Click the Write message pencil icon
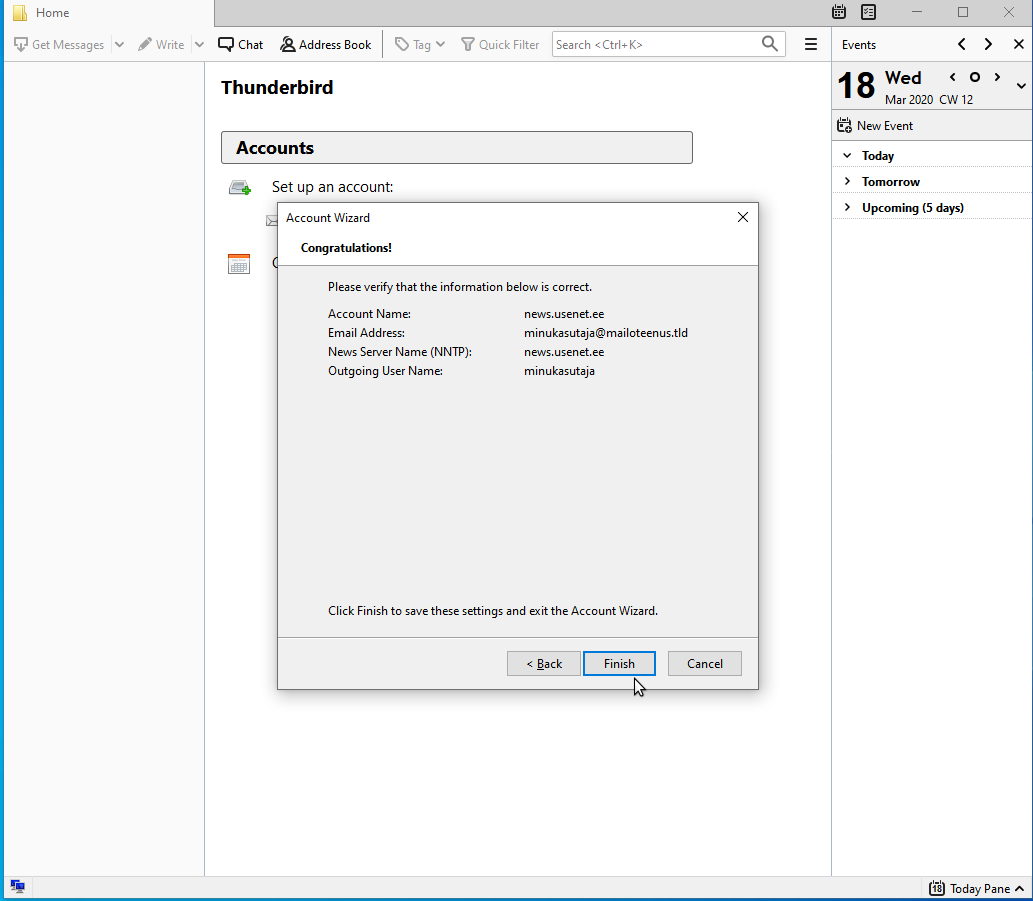Screen dimensions: 1033x901 (x=146, y=45)
